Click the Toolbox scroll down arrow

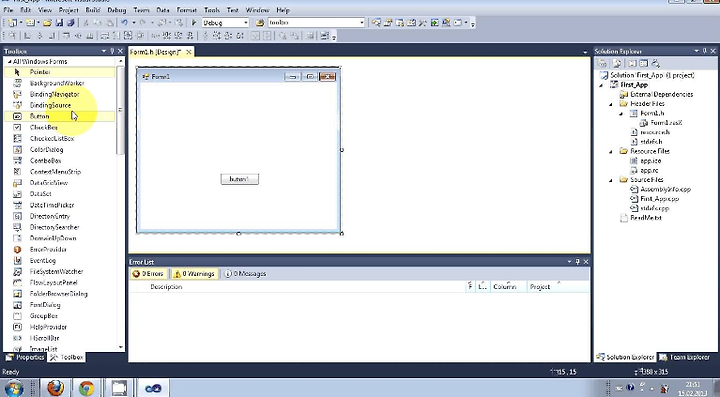click(x=121, y=347)
